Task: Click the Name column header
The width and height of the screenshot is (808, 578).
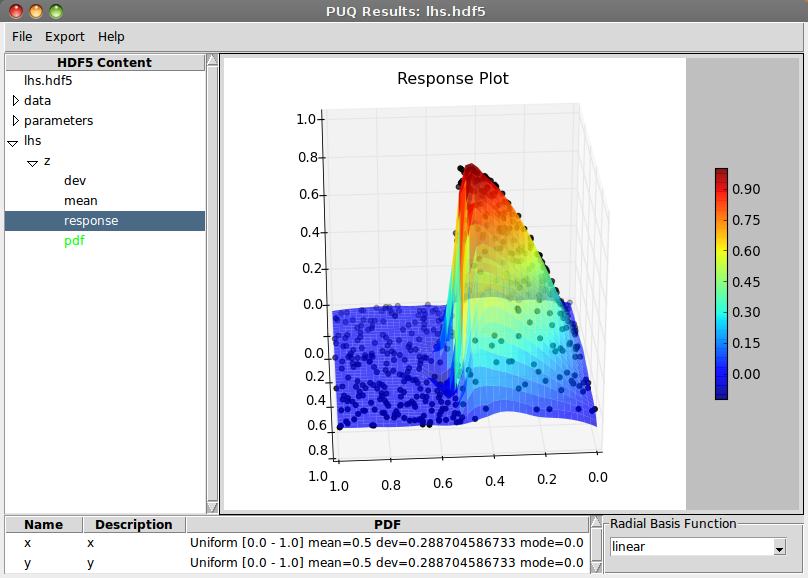Action: point(44,524)
